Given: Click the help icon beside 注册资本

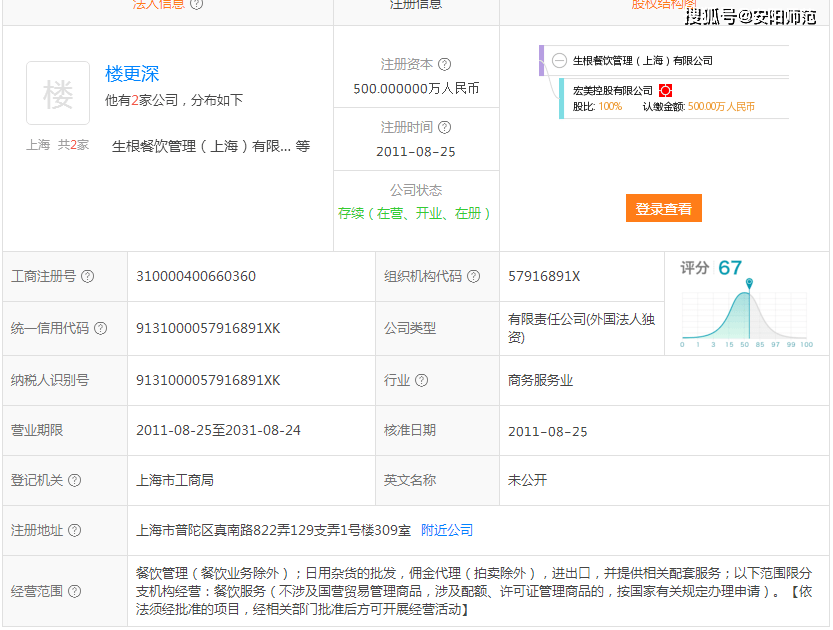Looking at the screenshot, I should click(445, 64).
